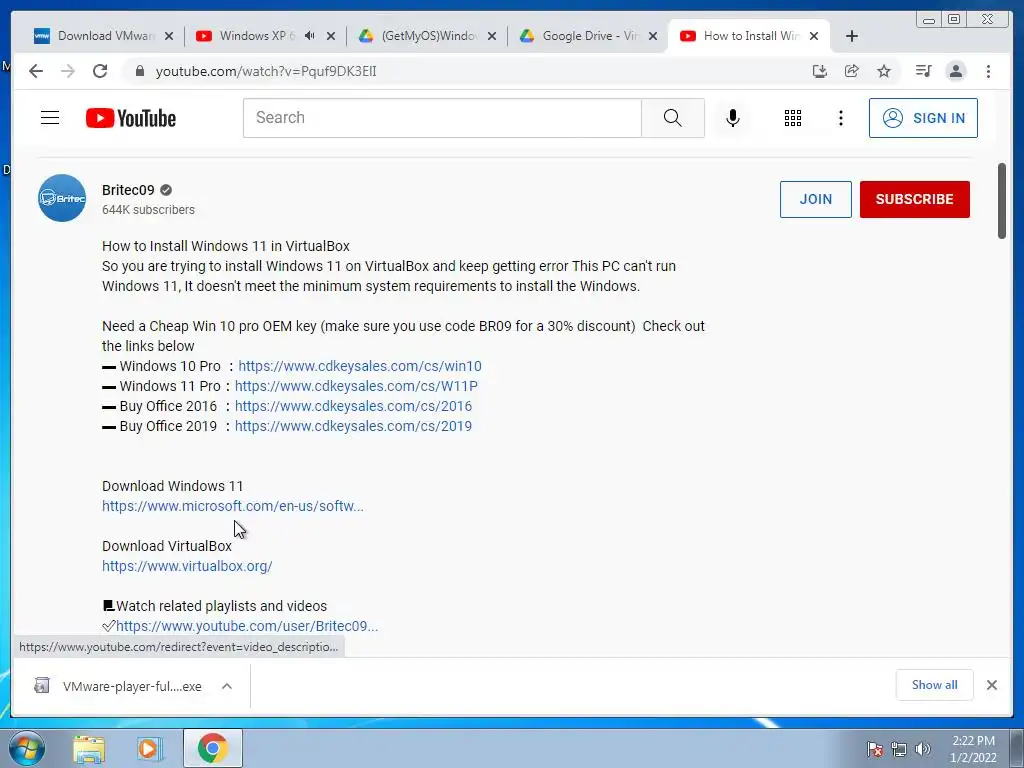
Task: Click Show all downloads
Action: [935, 685]
